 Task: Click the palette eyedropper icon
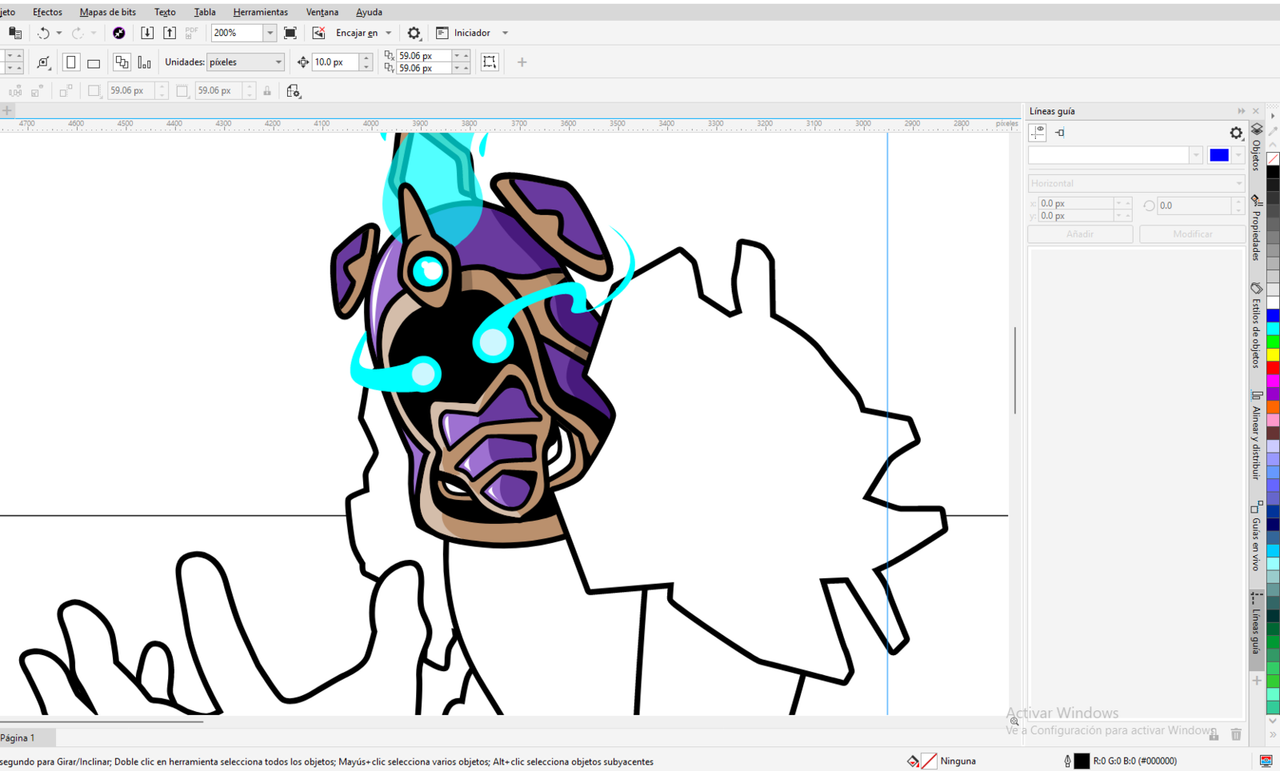1273,131
